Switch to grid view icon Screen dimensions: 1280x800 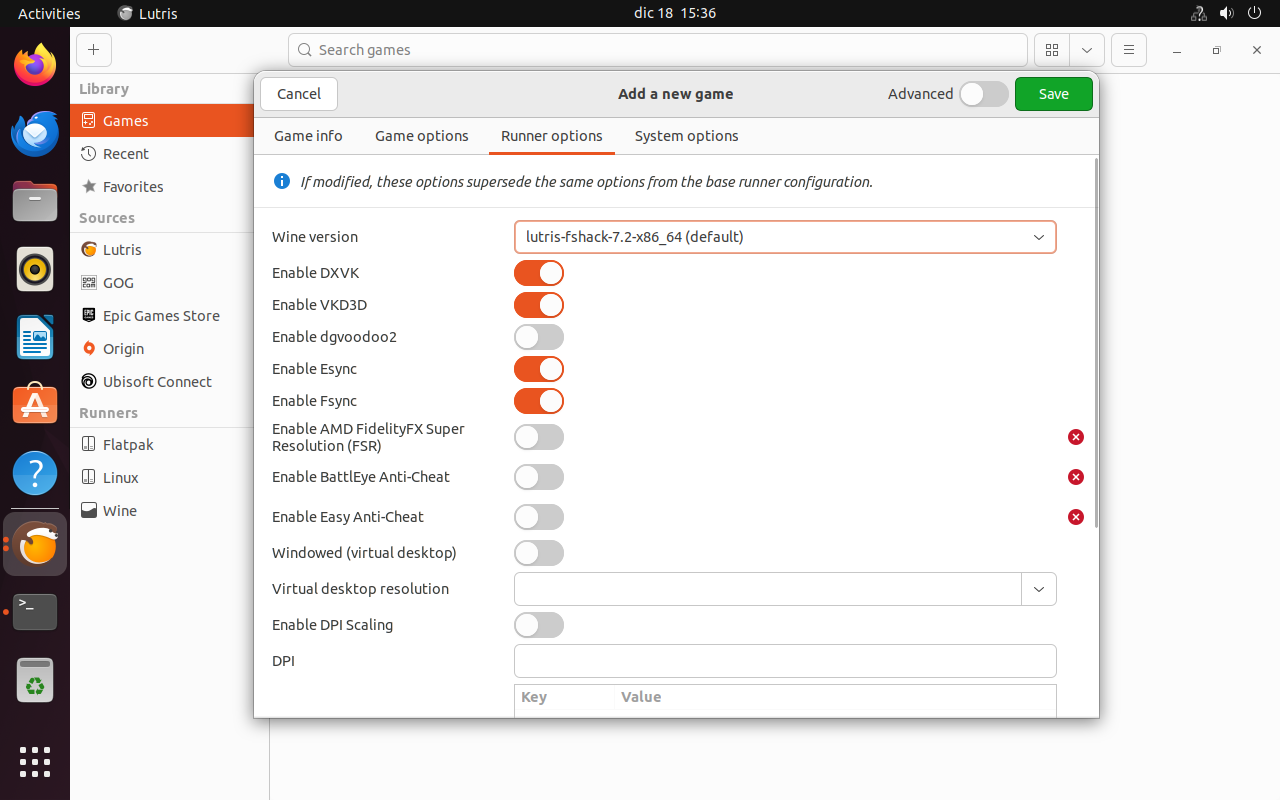(x=1052, y=50)
